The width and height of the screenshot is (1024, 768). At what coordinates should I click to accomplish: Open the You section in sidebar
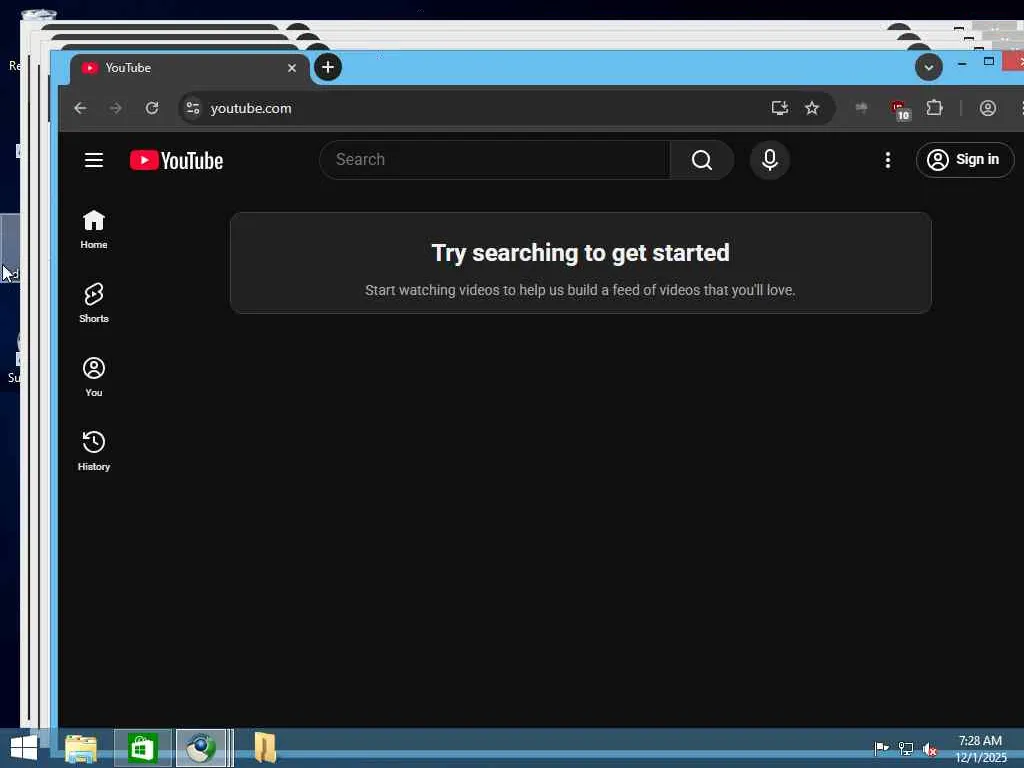pyautogui.click(x=93, y=377)
